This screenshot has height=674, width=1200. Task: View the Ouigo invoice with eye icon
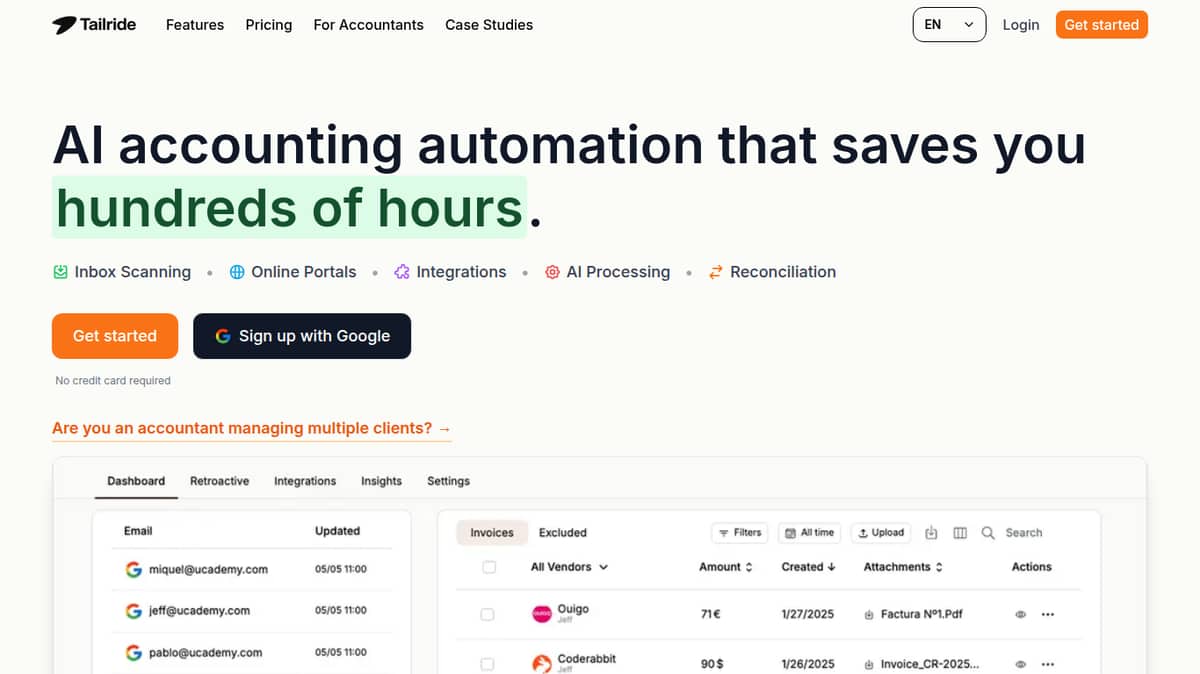tap(1020, 614)
